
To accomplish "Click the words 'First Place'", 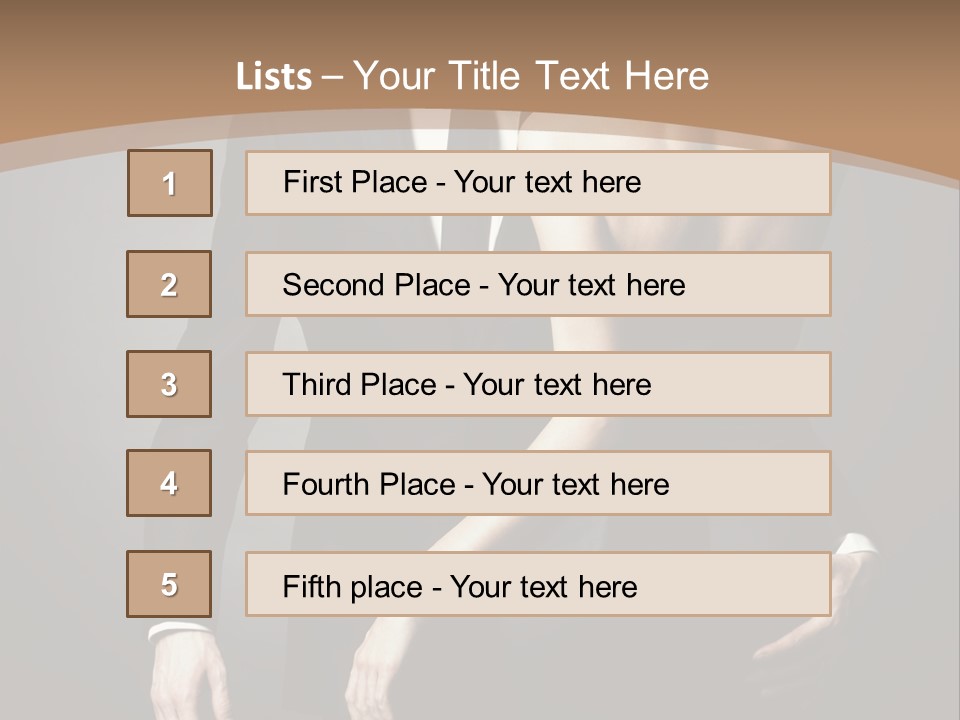I will (x=355, y=182).
